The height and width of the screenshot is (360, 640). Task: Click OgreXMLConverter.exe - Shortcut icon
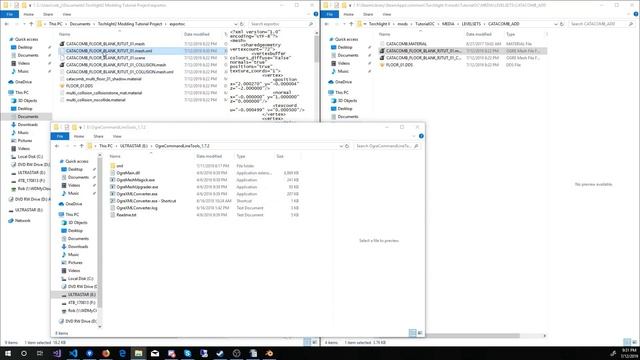click(x=113, y=201)
